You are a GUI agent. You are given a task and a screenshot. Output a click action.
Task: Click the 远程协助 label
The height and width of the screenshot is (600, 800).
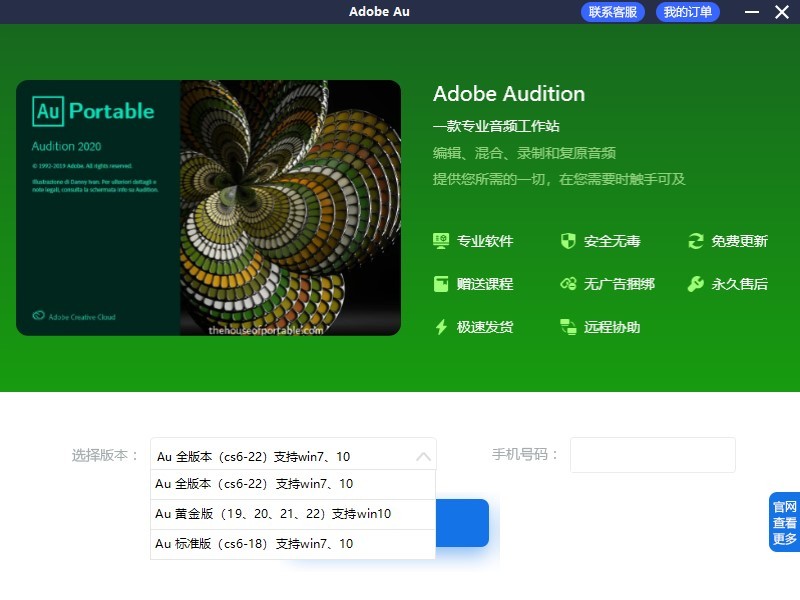(612, 327)
